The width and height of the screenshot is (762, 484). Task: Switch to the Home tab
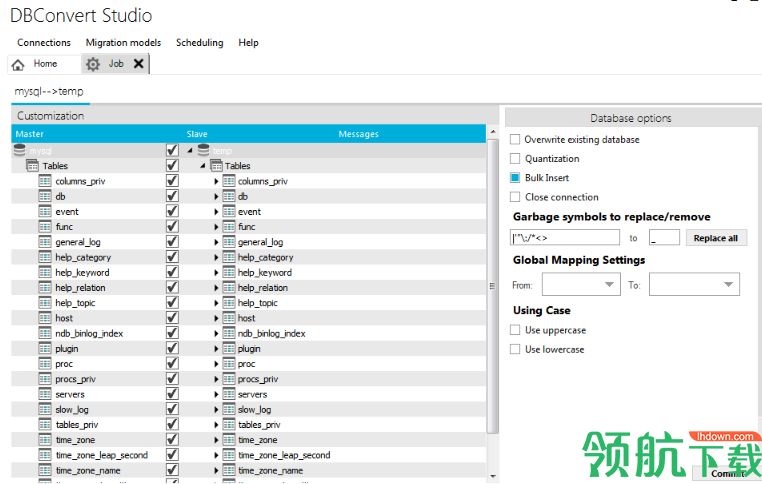point(44,64)
